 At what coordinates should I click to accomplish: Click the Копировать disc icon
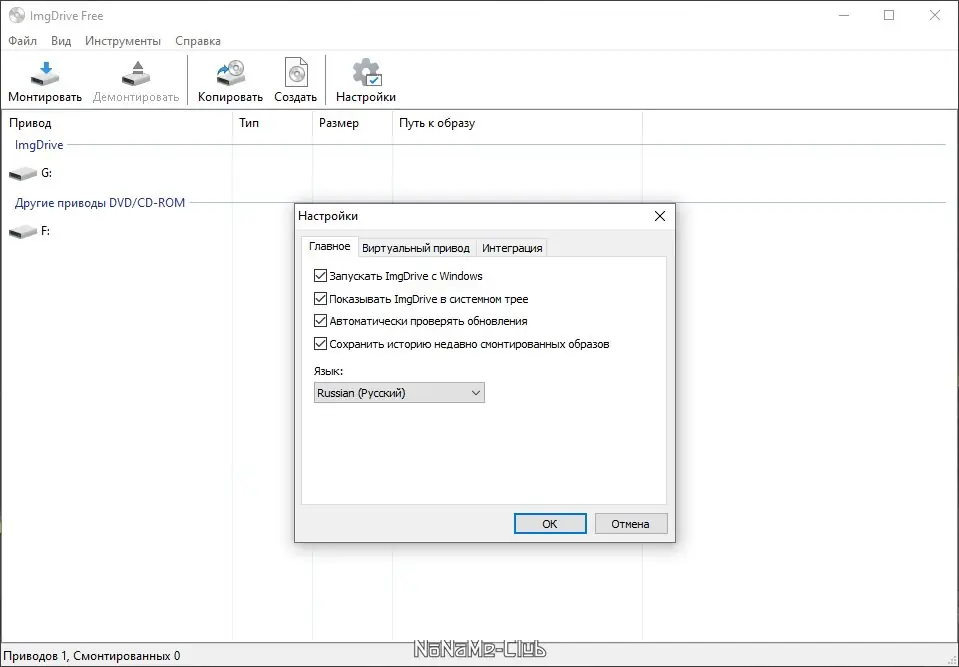(231, 73)
